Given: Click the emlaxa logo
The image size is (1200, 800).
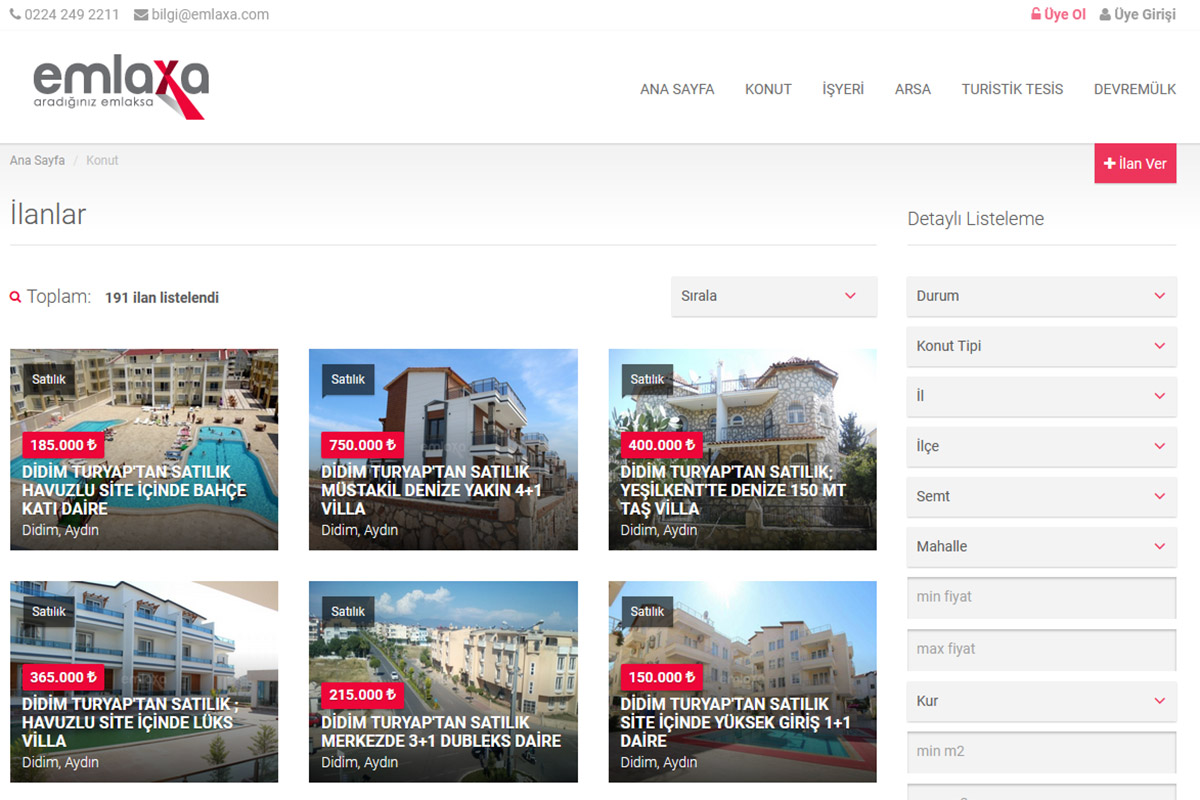Looking at the screenshot, I should pos(121,87).
